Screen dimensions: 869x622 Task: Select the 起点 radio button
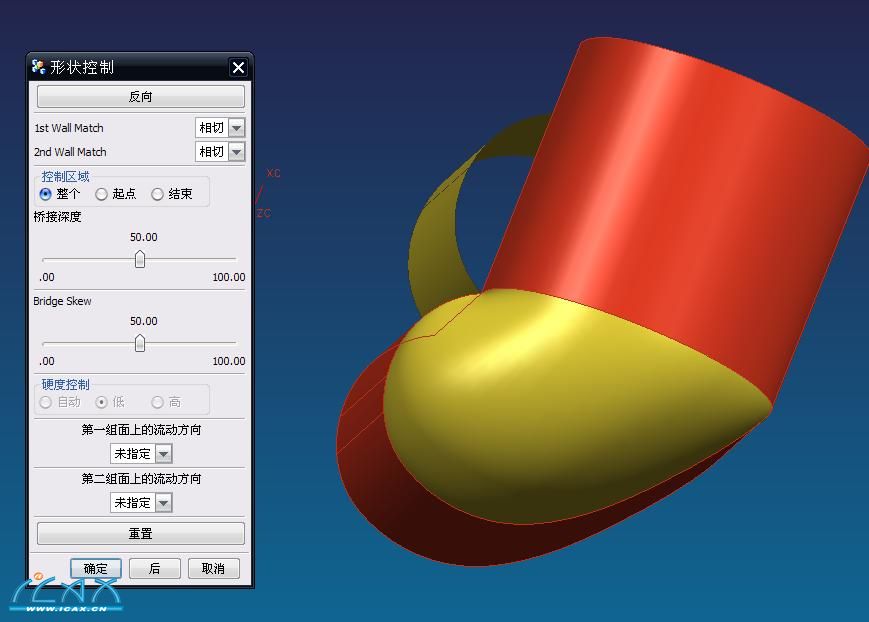pos(102,194)
